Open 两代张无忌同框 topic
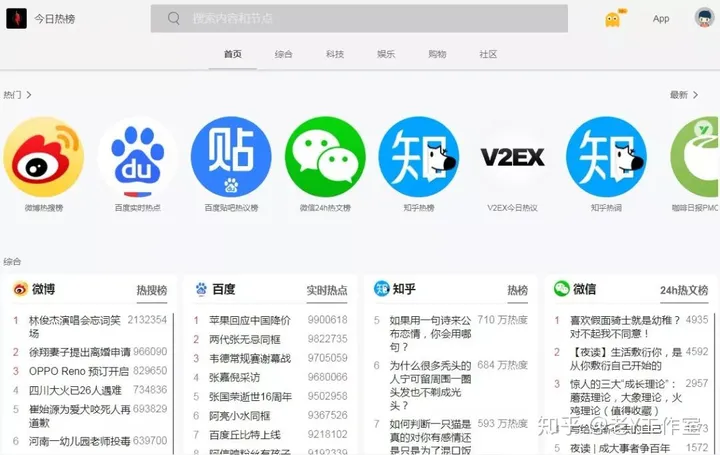 point(244,339)
